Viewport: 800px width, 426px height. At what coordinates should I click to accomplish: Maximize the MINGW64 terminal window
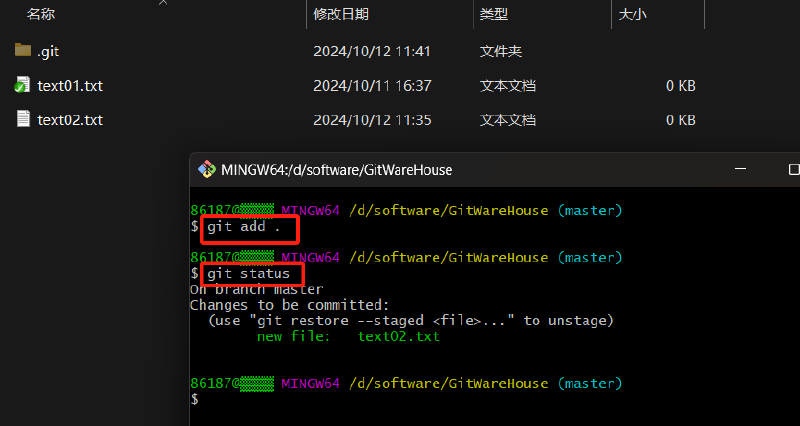click(793, 169)
